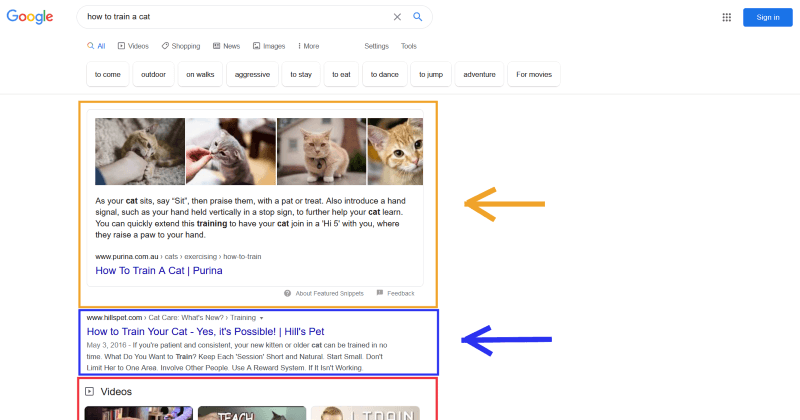Expand the More search options menu

pyautogui.click(x=308, y=46)
